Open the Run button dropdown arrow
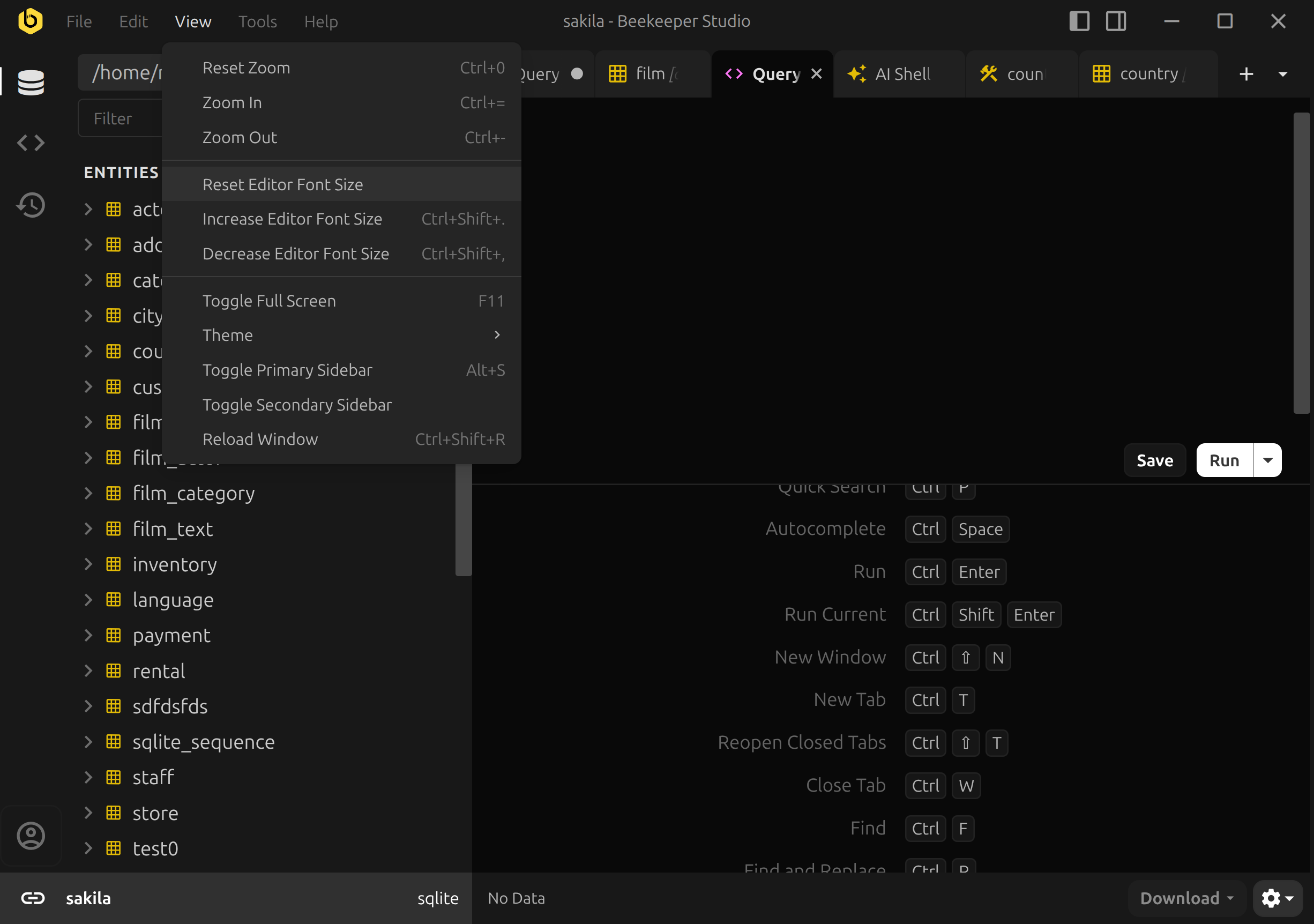 tap(1267, 460)
